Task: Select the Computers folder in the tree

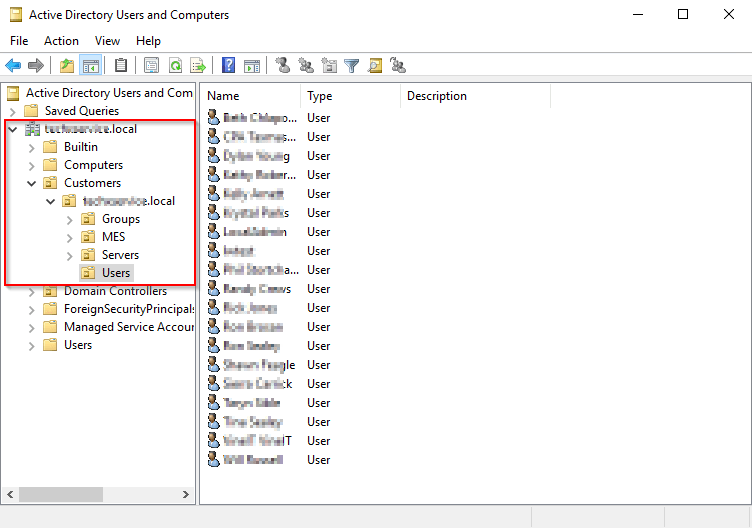Action: click(x=94, y=165)
